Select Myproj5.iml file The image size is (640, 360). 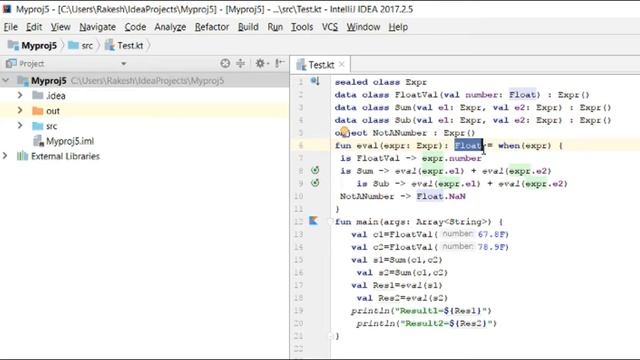63,141
